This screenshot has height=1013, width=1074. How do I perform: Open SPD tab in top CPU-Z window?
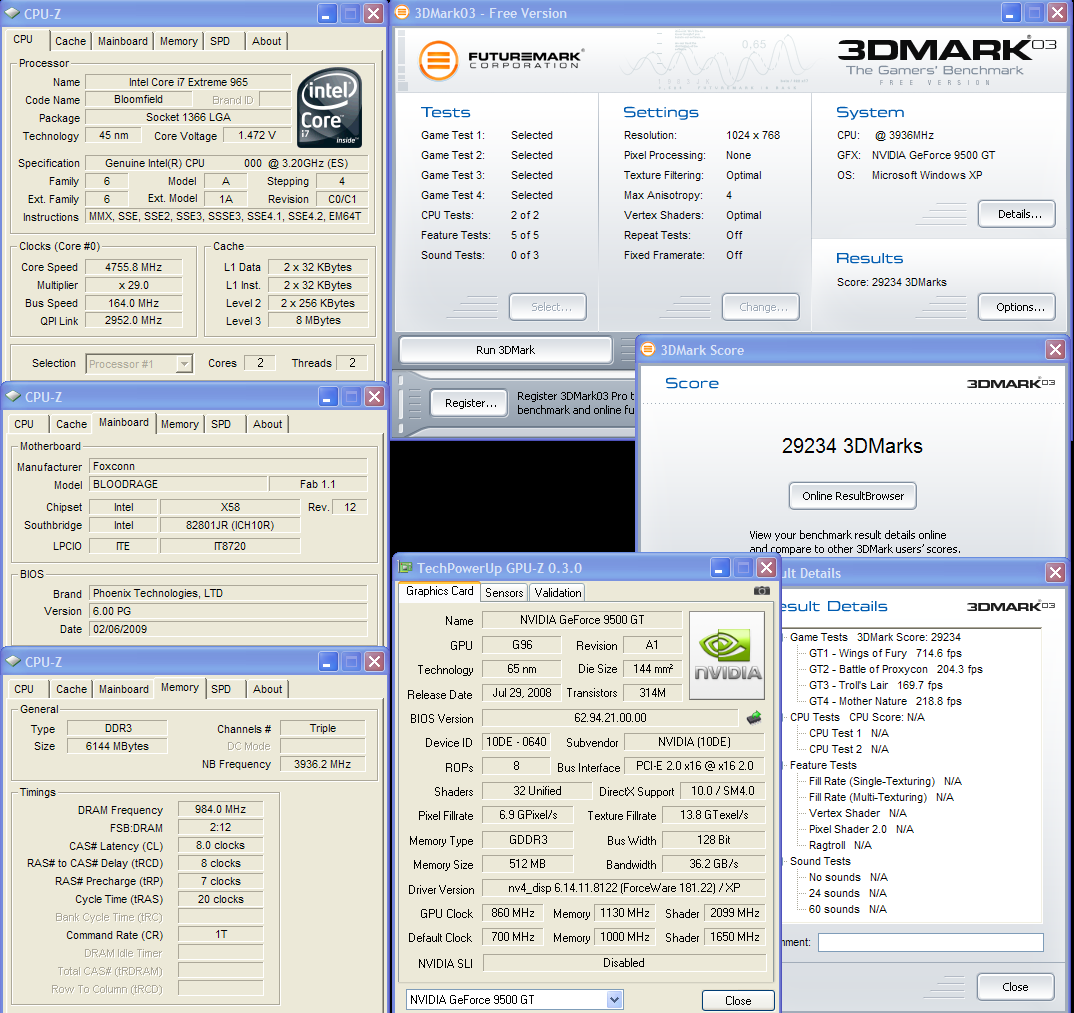(x=220, y=41)
